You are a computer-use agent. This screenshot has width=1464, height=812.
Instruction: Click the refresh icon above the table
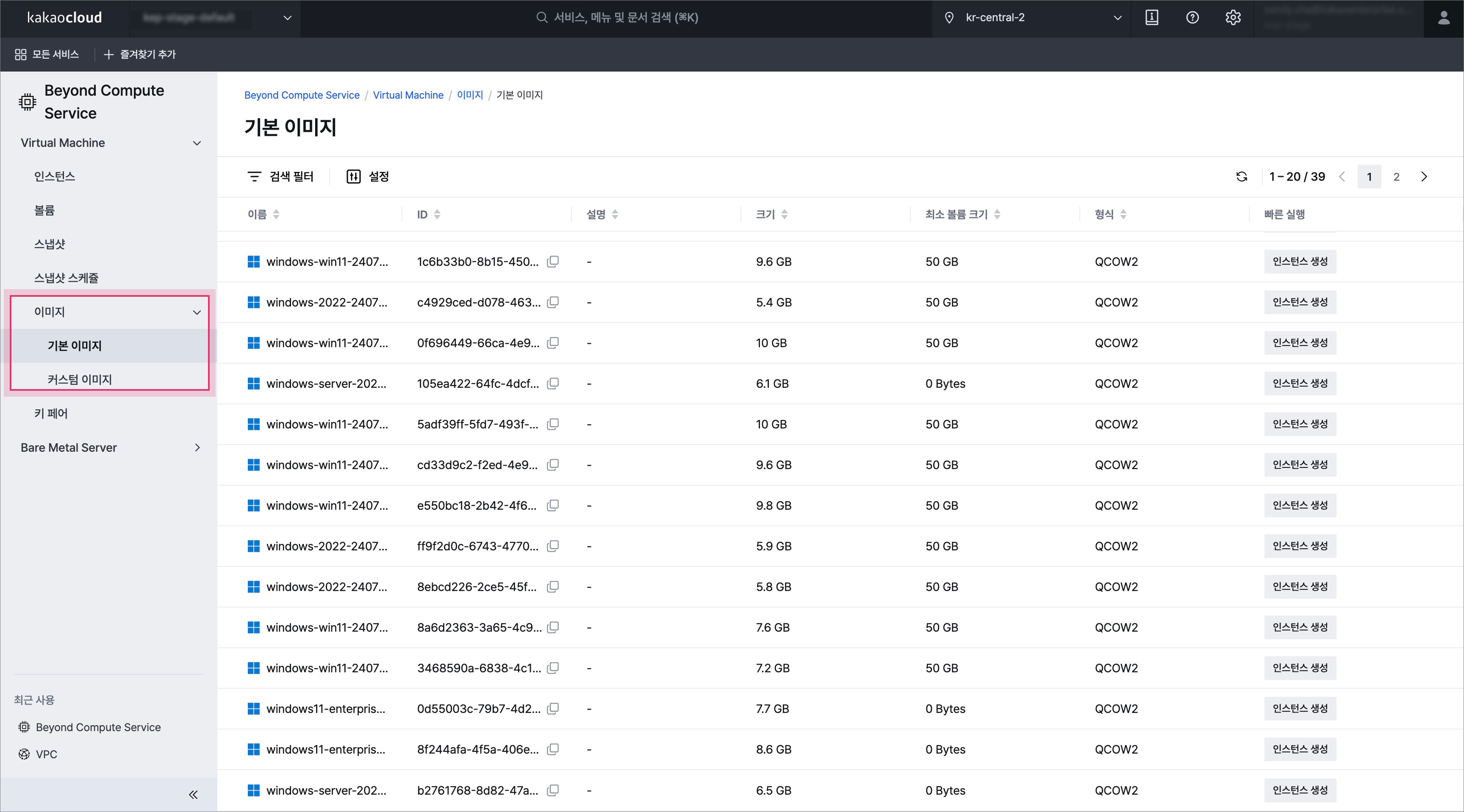point(1242,177)
